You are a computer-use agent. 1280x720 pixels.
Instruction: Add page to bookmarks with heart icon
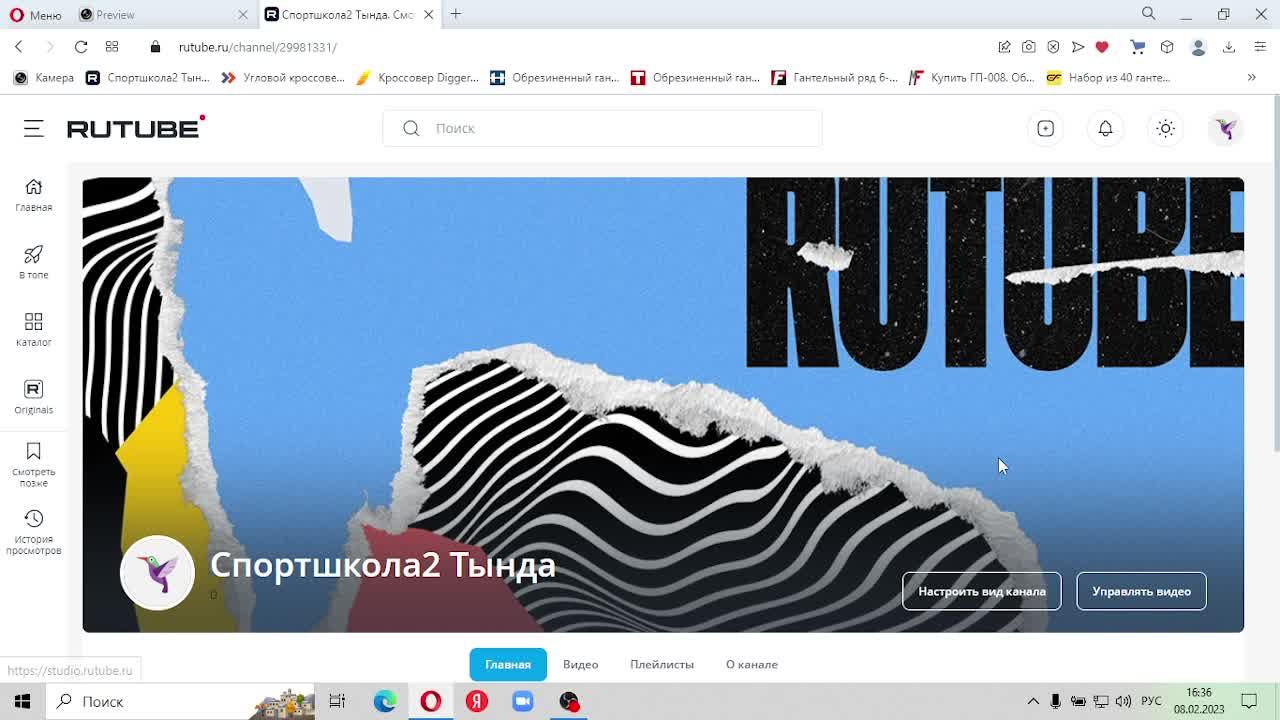click(1102, 47)
